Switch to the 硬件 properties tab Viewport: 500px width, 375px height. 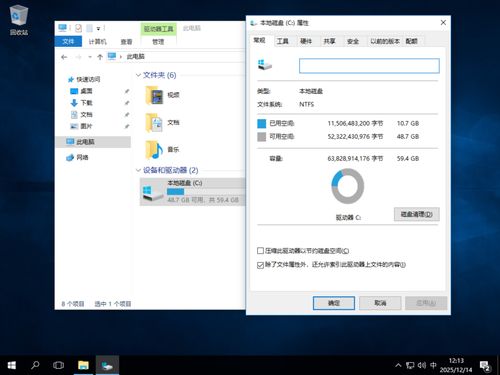[306, 41]
